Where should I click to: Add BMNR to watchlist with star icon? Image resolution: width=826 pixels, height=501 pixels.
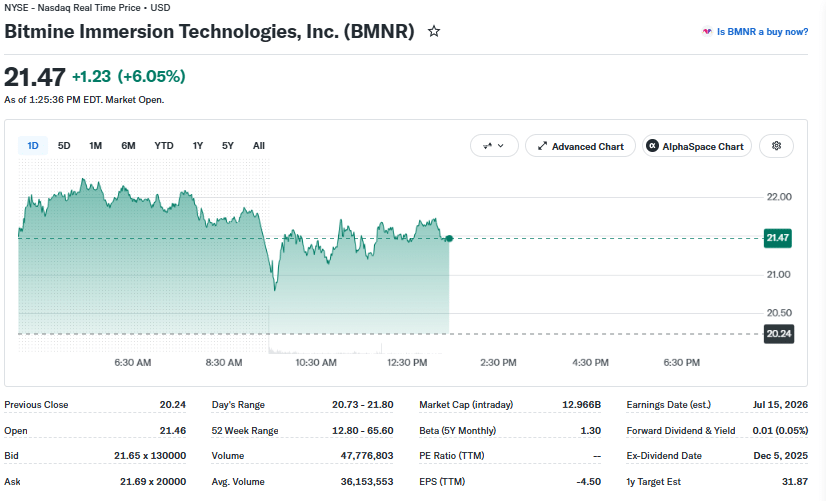[x=434, y=32]
